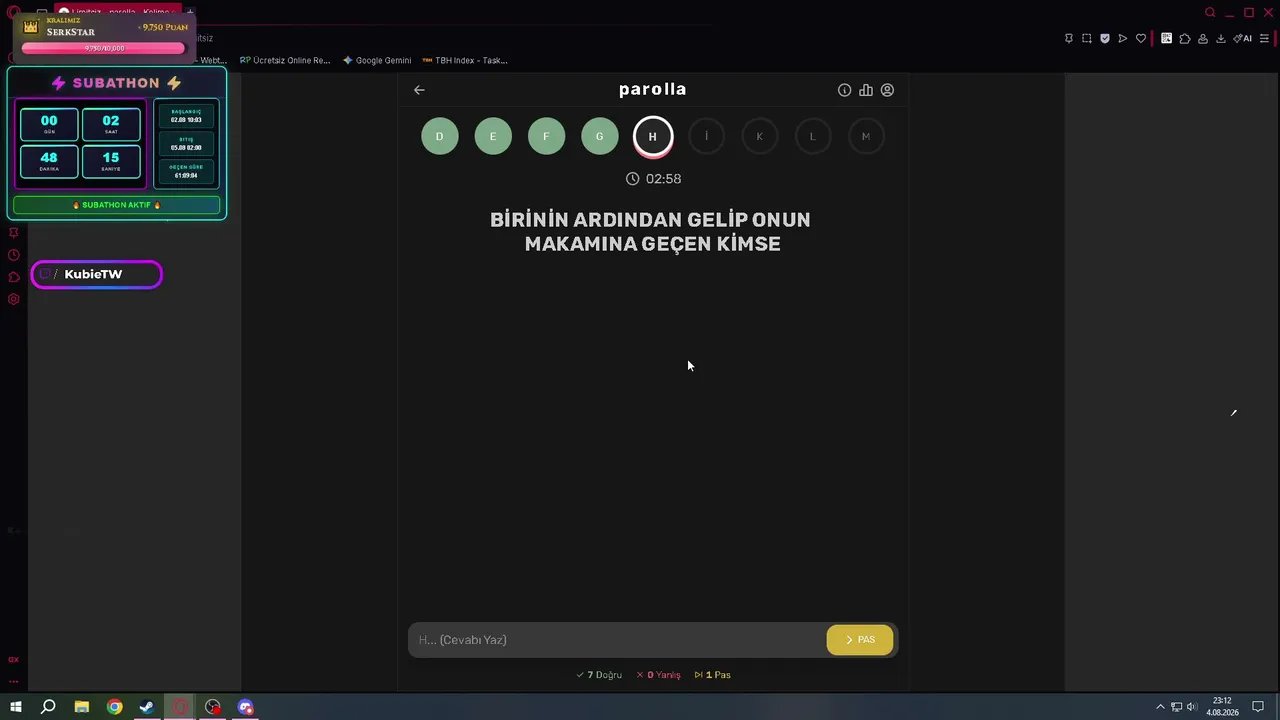Click the '0 Yanlış' counter
The width and height of the screenshot is (1280, 720).
[658, 675]
